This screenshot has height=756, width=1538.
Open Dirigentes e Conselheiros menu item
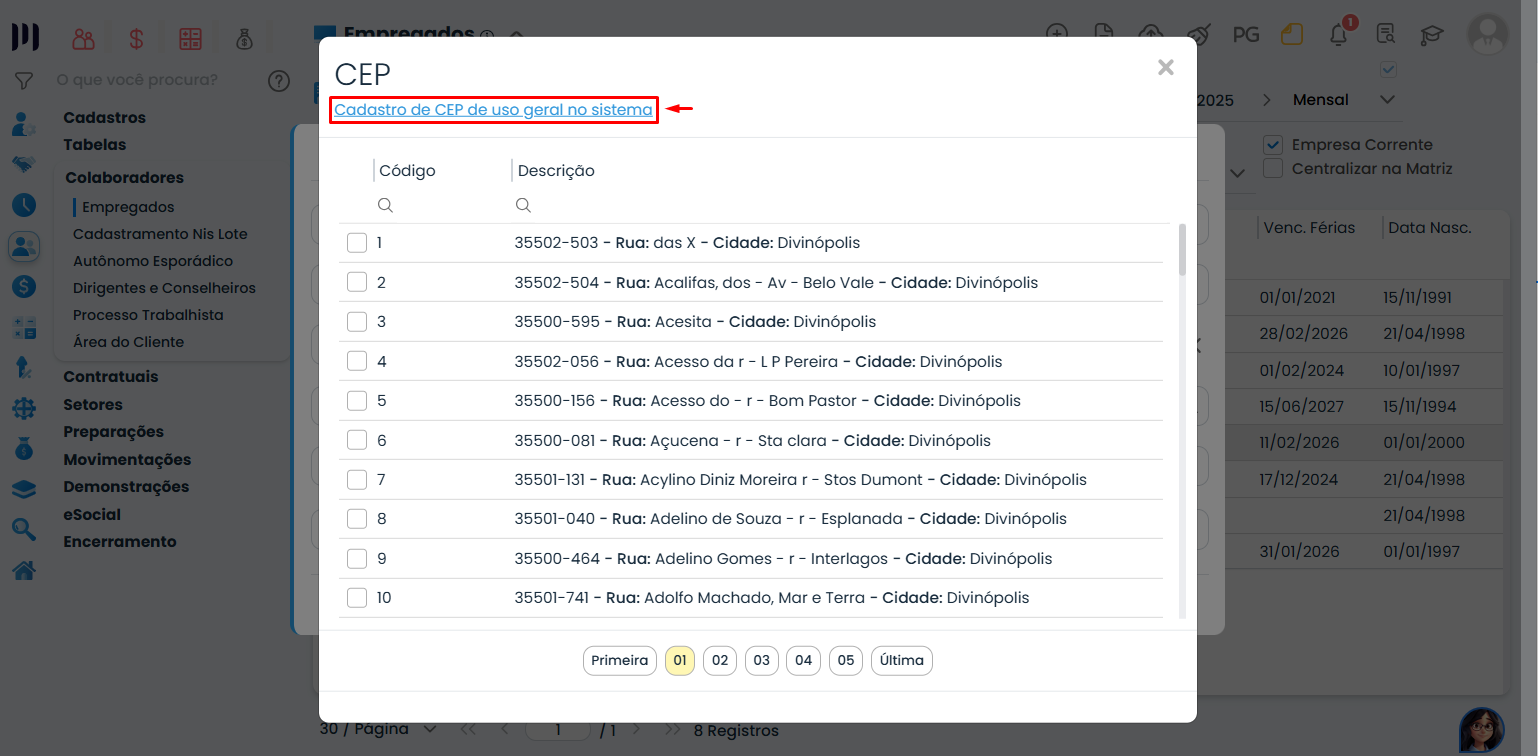coord(164,288)
